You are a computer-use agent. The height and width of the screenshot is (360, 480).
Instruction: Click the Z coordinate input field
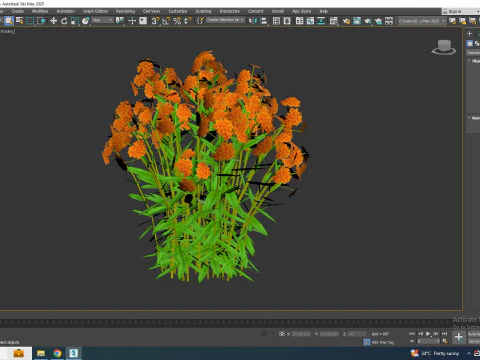click(x=357, y=334)
